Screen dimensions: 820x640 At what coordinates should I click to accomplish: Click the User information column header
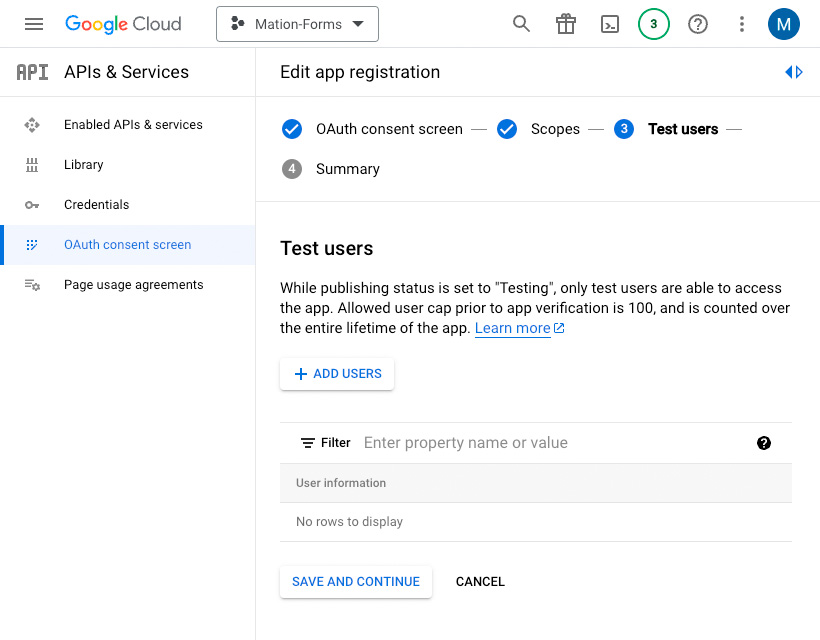[x=341, y=483]
